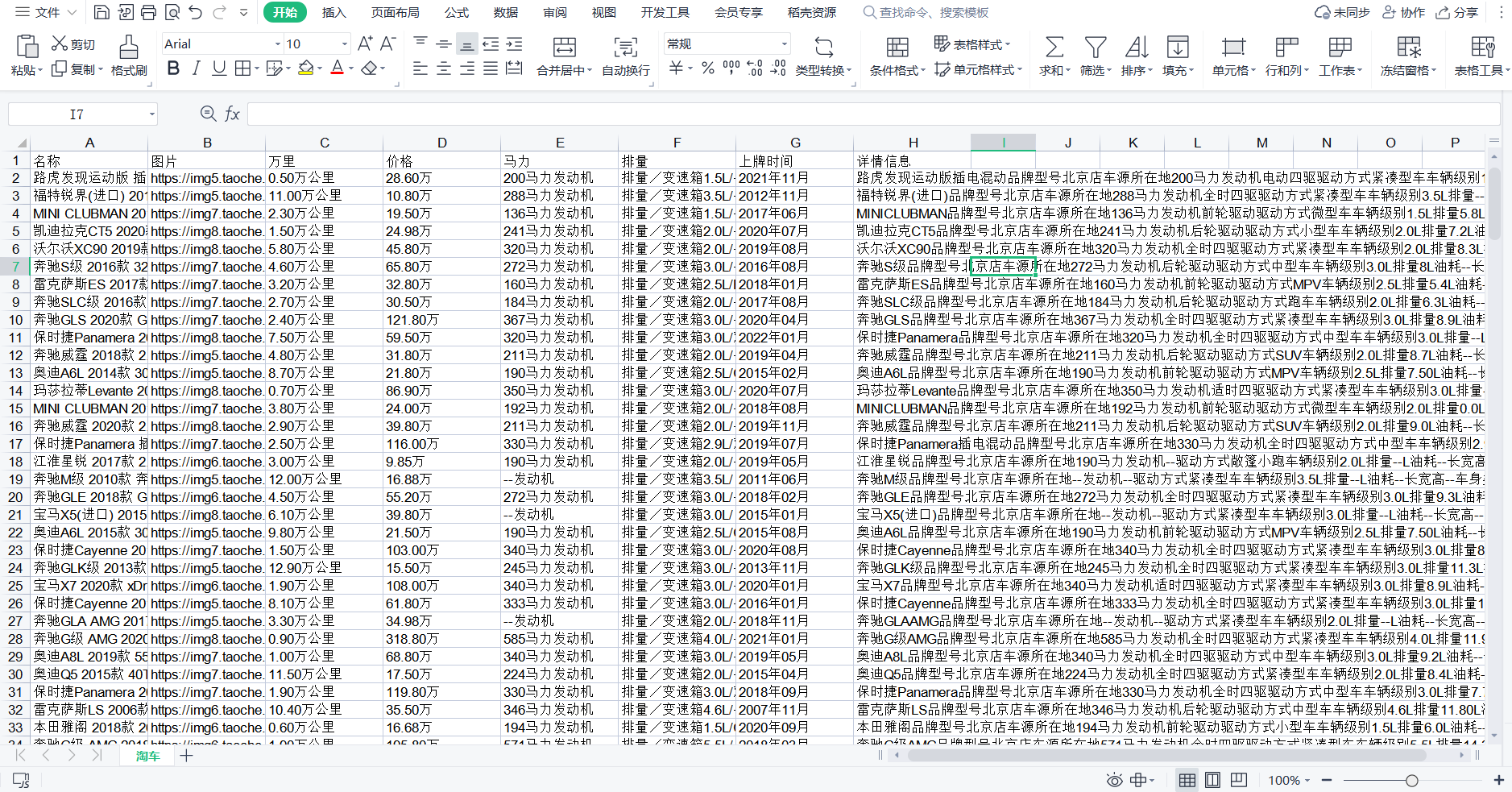Undo the last action
This screenshot has height=792, width=1512.
[x=195, y=12]
